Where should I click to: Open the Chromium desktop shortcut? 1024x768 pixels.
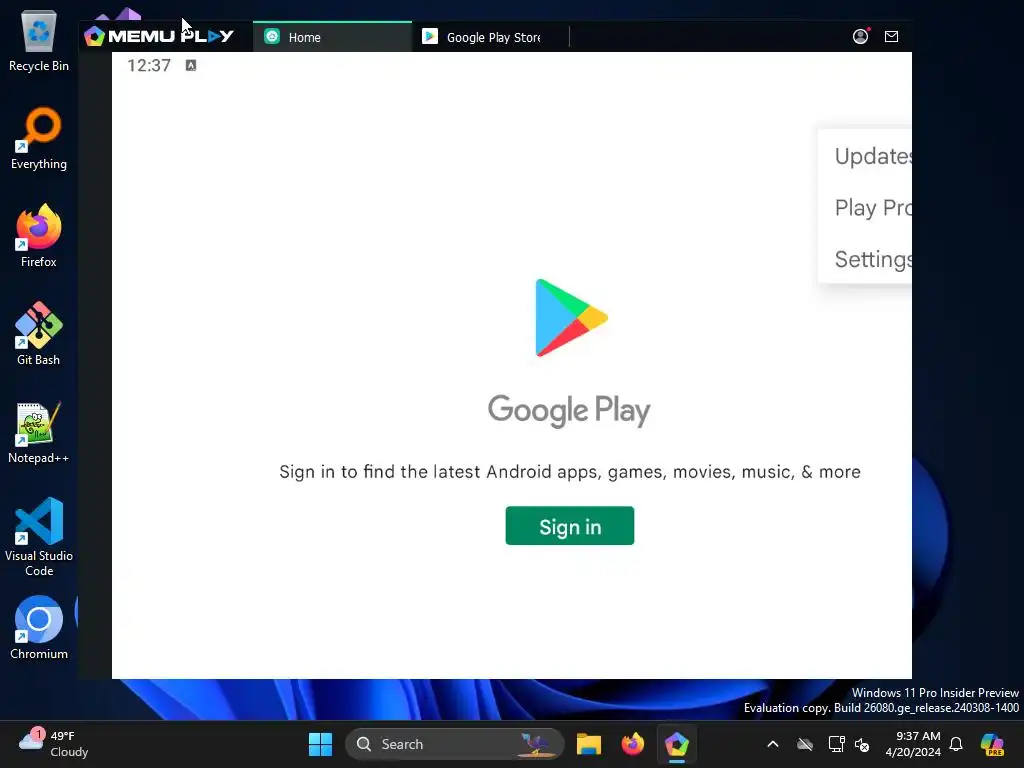click(39, 628)
